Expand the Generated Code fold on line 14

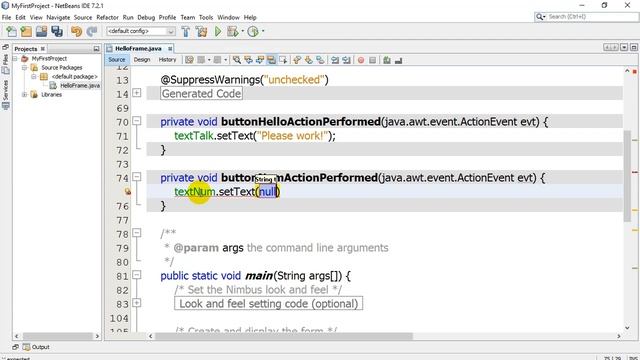(x=137, y=93)
